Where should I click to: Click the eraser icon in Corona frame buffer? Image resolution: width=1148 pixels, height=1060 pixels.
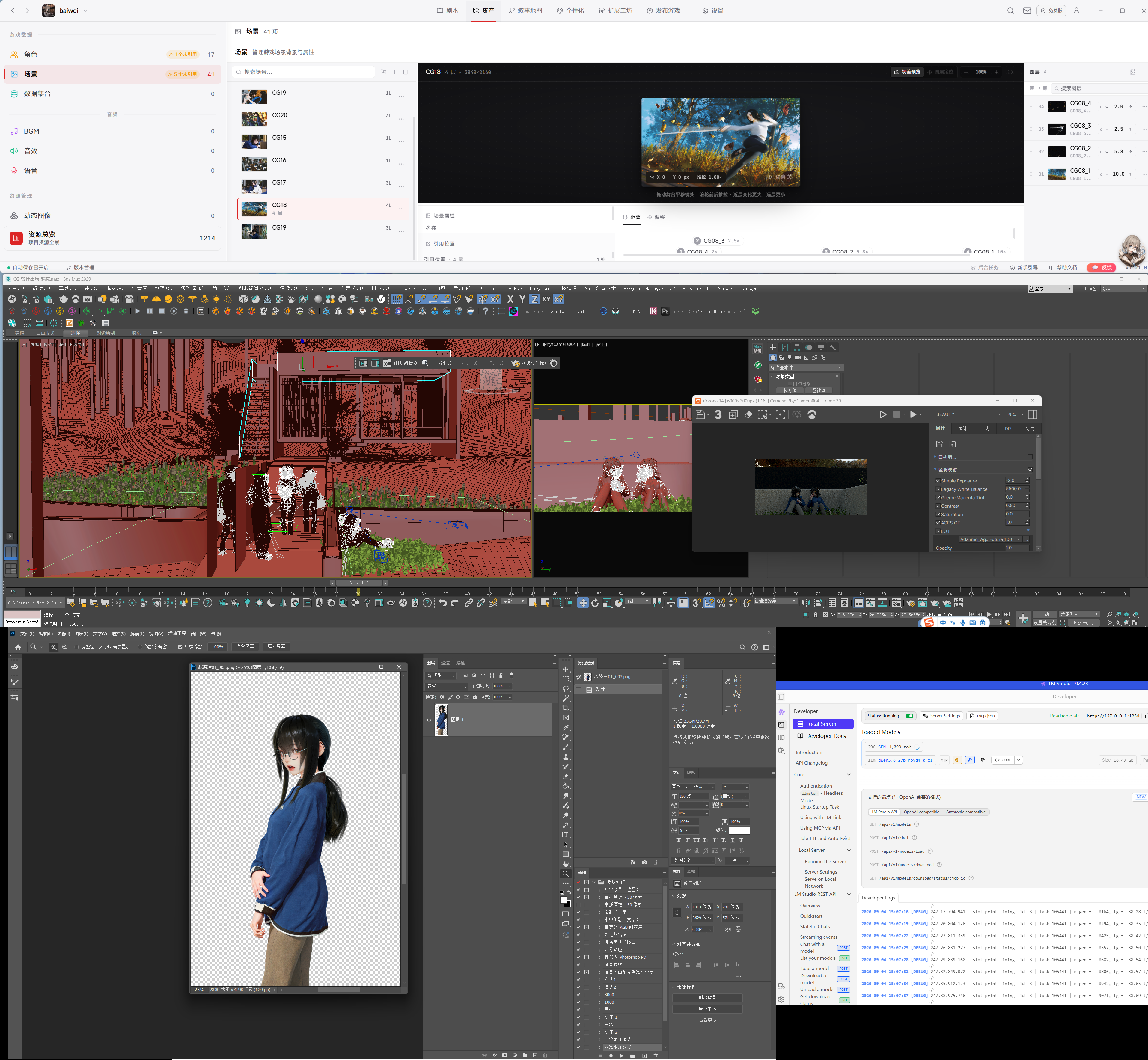[749, 415]
